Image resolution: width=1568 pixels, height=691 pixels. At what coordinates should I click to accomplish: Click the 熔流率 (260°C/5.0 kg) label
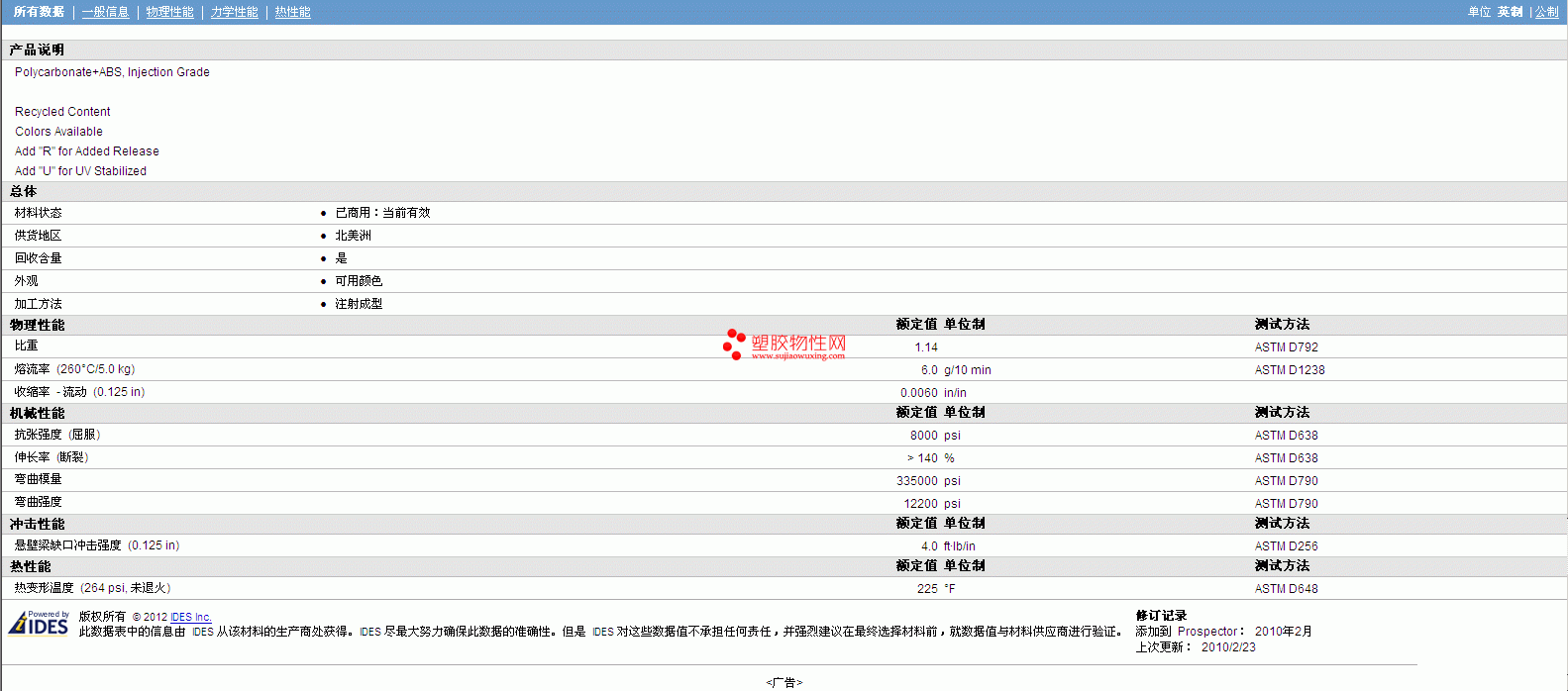point(74,369)
